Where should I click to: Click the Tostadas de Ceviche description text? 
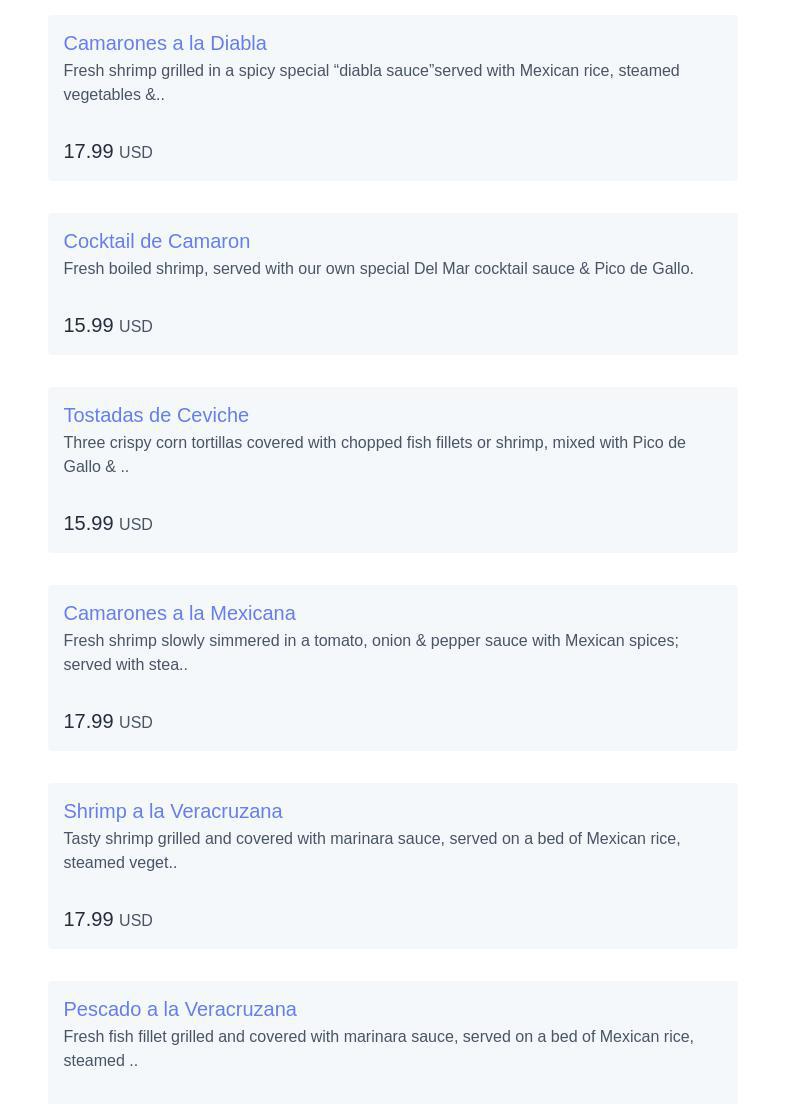[374, 454]
